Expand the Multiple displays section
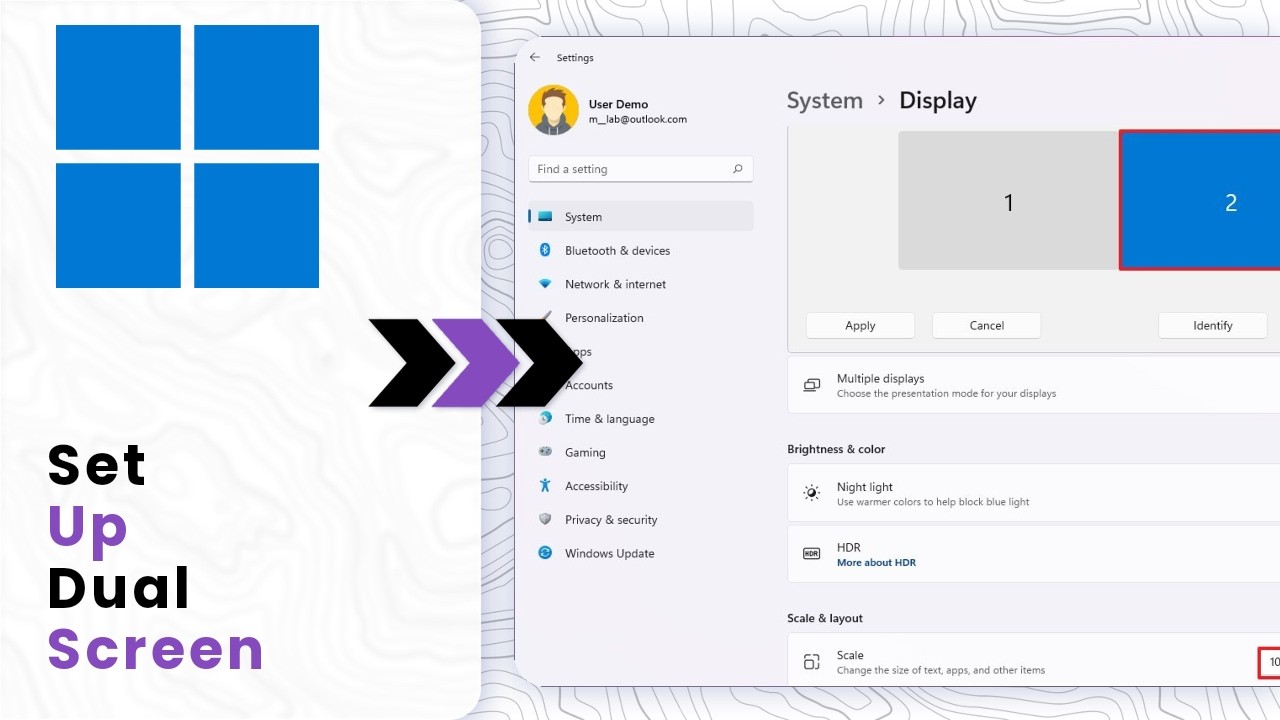The height and width of the screenshot is (720, 1280). click(x=1034, y=385)
